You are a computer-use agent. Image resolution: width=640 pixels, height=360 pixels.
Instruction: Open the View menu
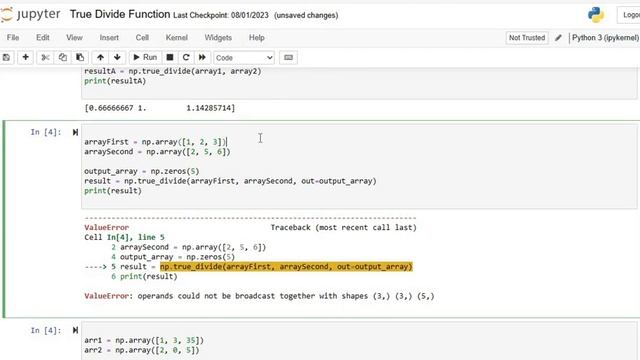click(x=74, y=38)
